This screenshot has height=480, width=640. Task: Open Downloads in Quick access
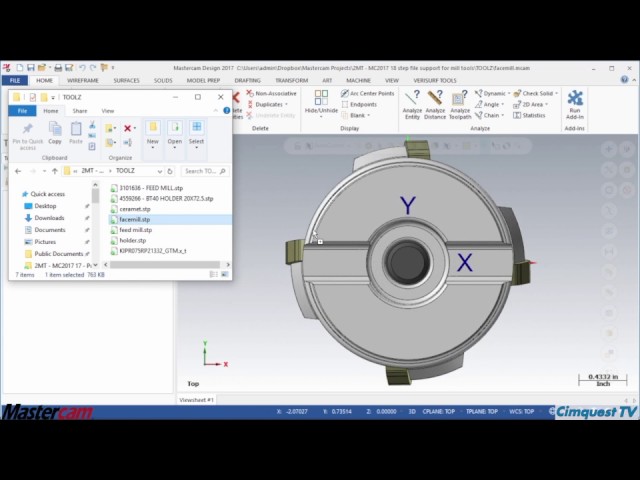coord(49,218)
